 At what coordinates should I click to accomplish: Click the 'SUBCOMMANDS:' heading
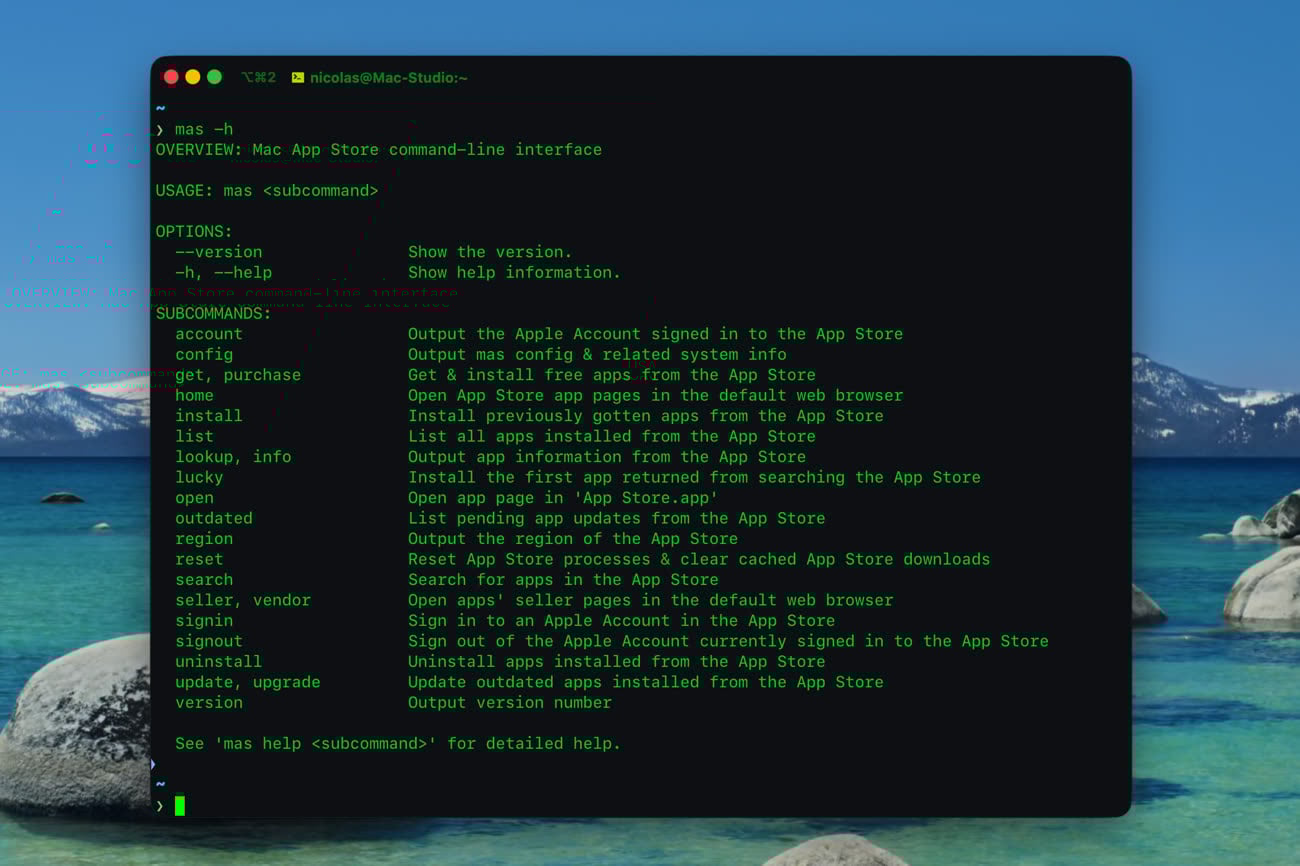(213, 313)
